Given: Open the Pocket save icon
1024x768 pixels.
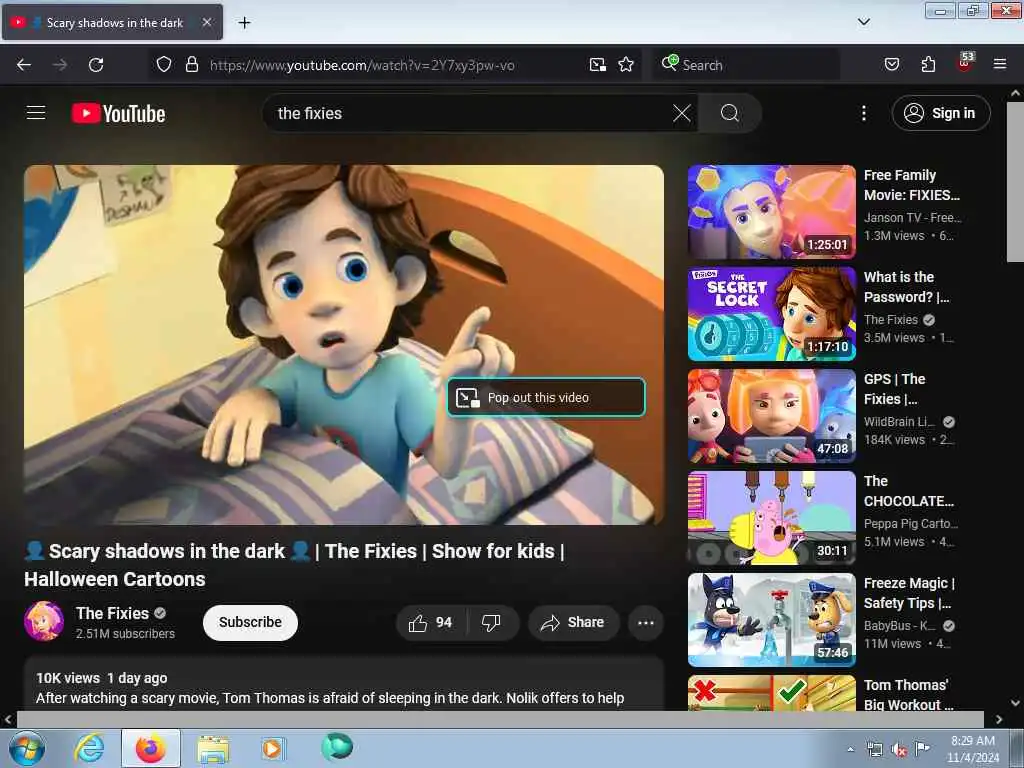Looking at the screenshot, I should pyautogui.click(x=891, y=65).
